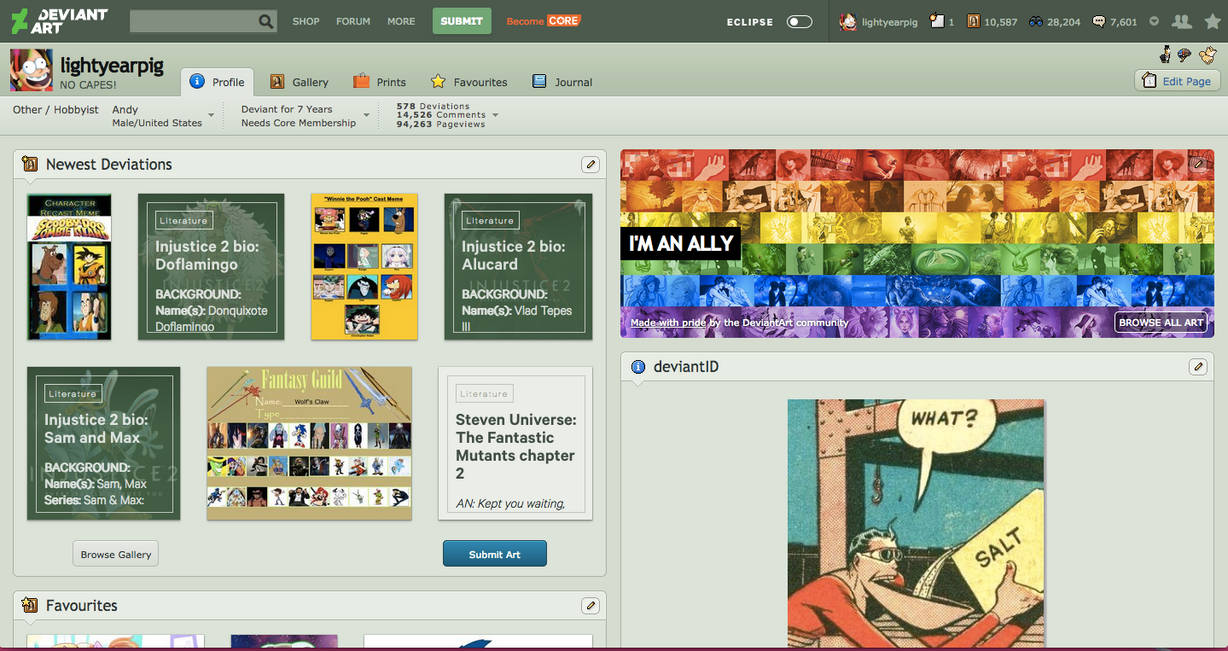Viewport: 1228px width, 651px height.
Task: Click Browse All Art button
Action: (1161, 322)
